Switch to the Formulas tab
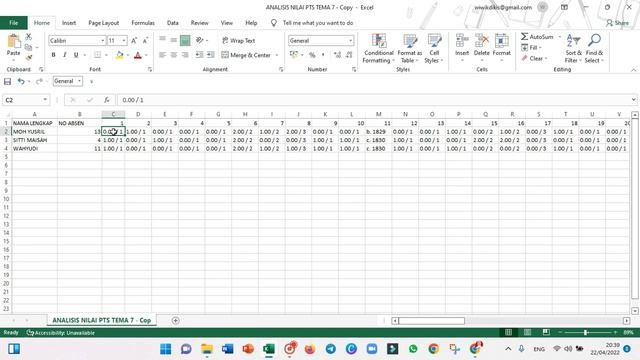 click(x=143, y=23)
